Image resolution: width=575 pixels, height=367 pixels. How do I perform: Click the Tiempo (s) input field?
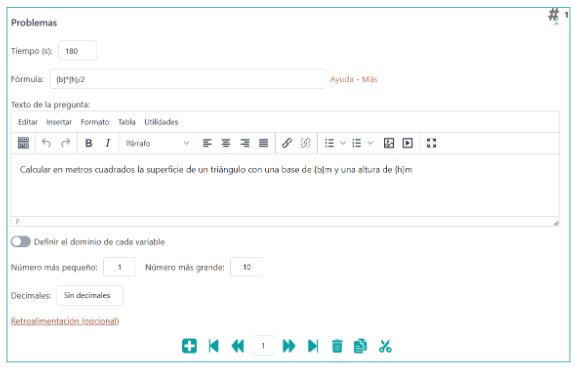pyautogui.click(x=77, y=51)
